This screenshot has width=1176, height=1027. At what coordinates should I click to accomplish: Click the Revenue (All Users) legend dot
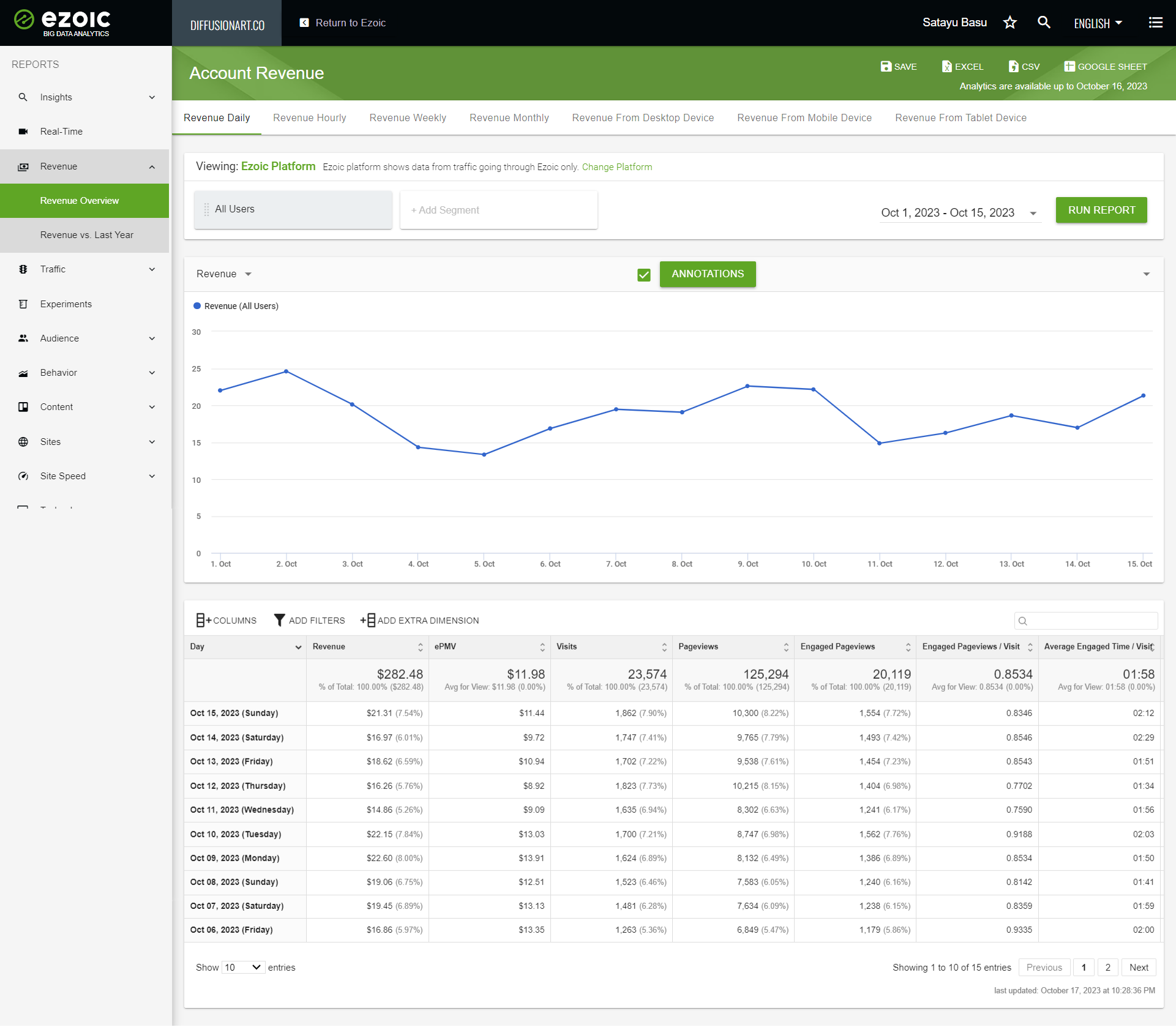point(197,306)
